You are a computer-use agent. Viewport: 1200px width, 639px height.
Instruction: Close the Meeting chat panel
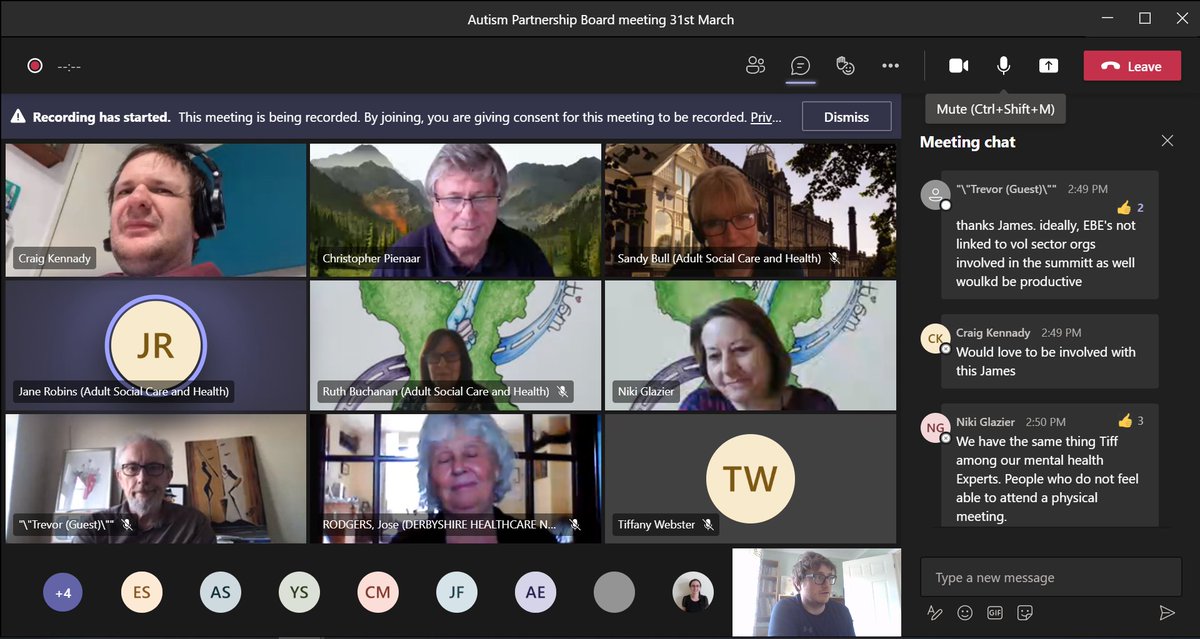point(1167,141)
